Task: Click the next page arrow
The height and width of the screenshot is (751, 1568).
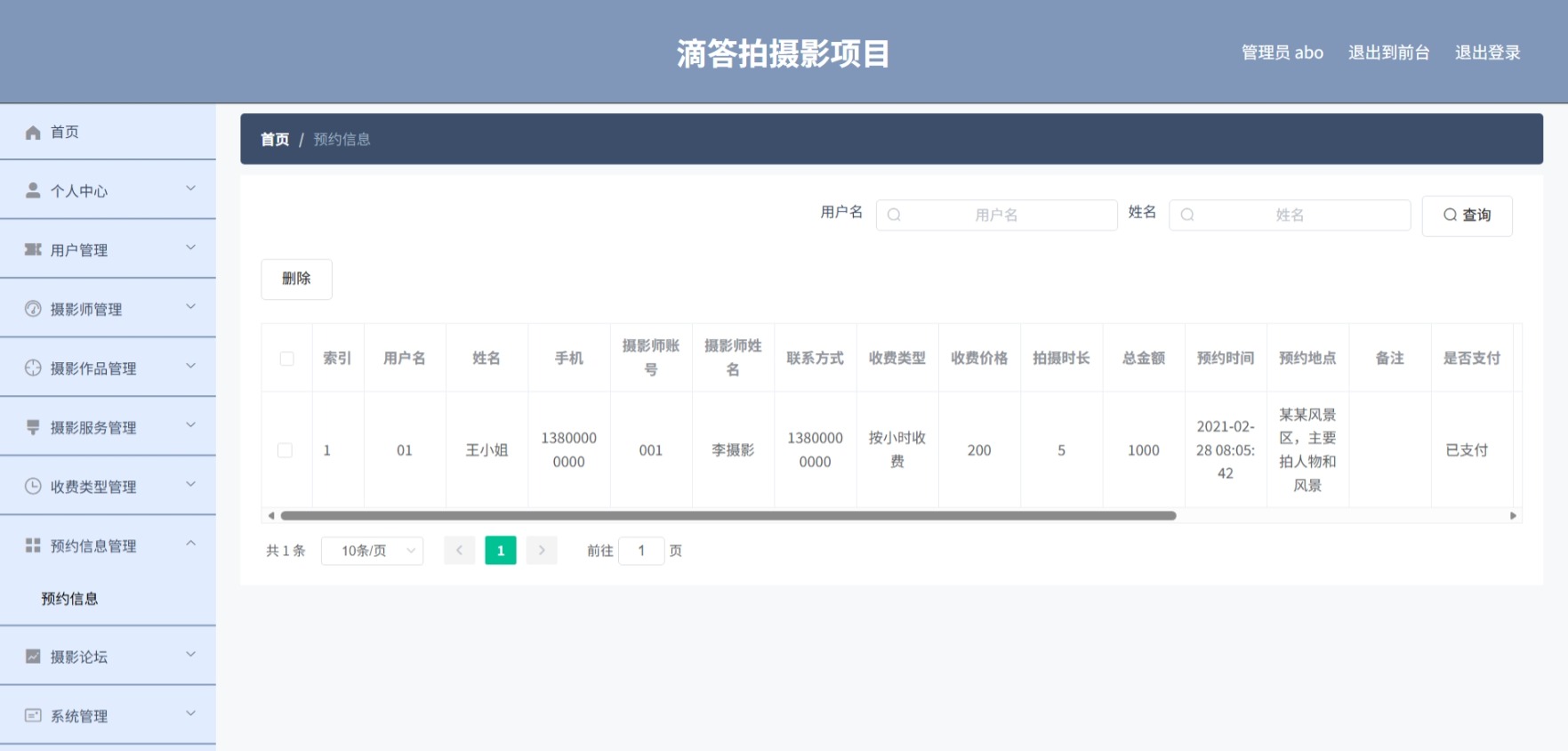Action: [x=542, y=551]
